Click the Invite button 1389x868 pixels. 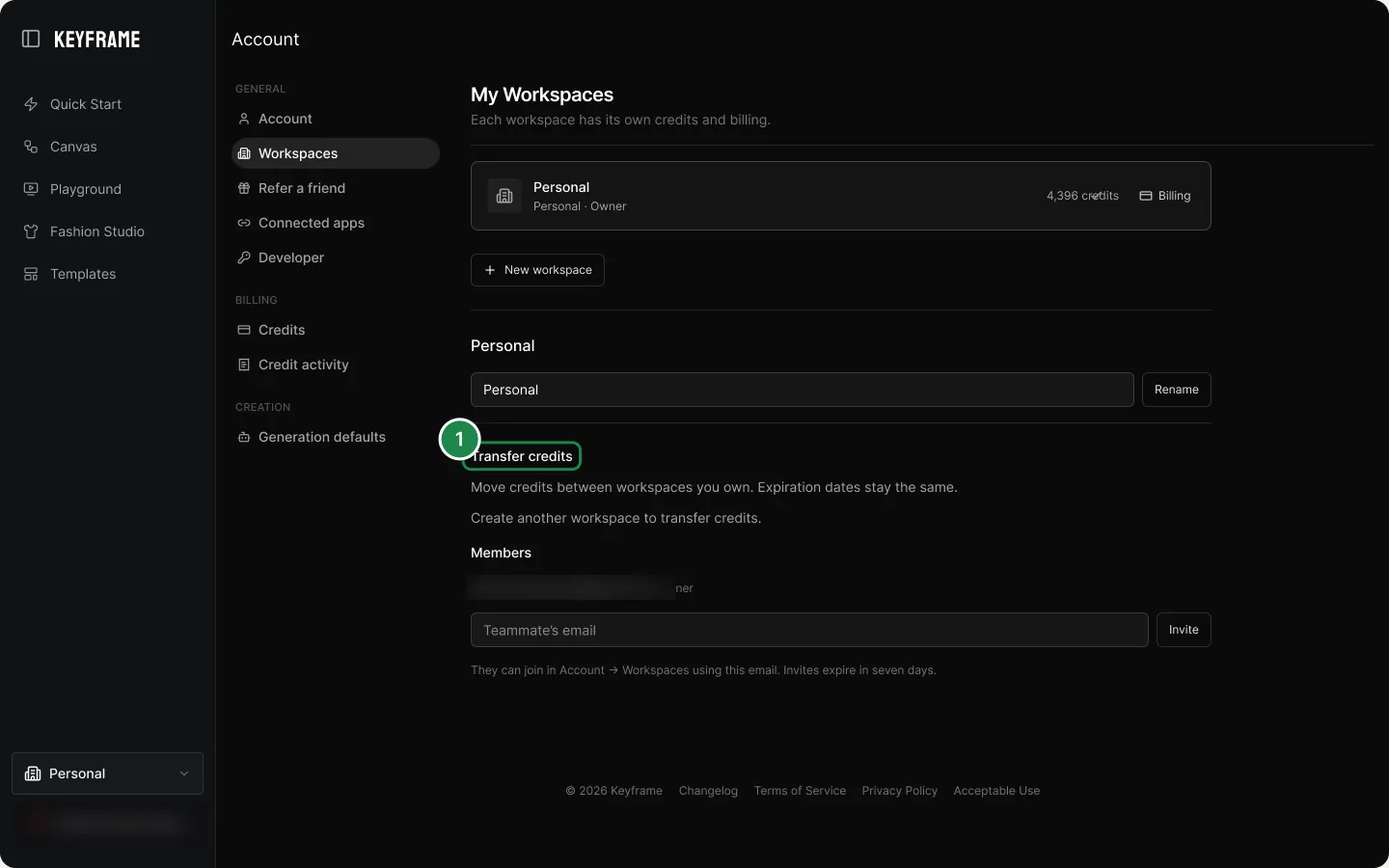click(x=1184, y=630)
